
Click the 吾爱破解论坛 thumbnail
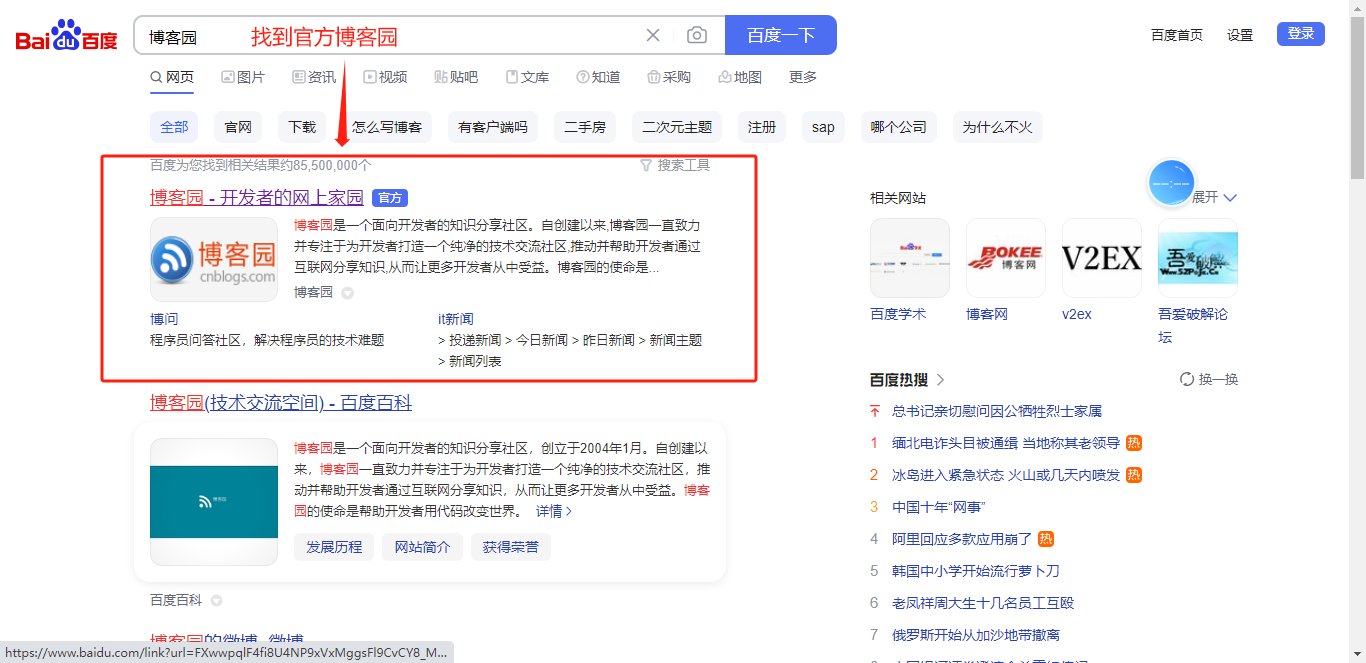1198,258
